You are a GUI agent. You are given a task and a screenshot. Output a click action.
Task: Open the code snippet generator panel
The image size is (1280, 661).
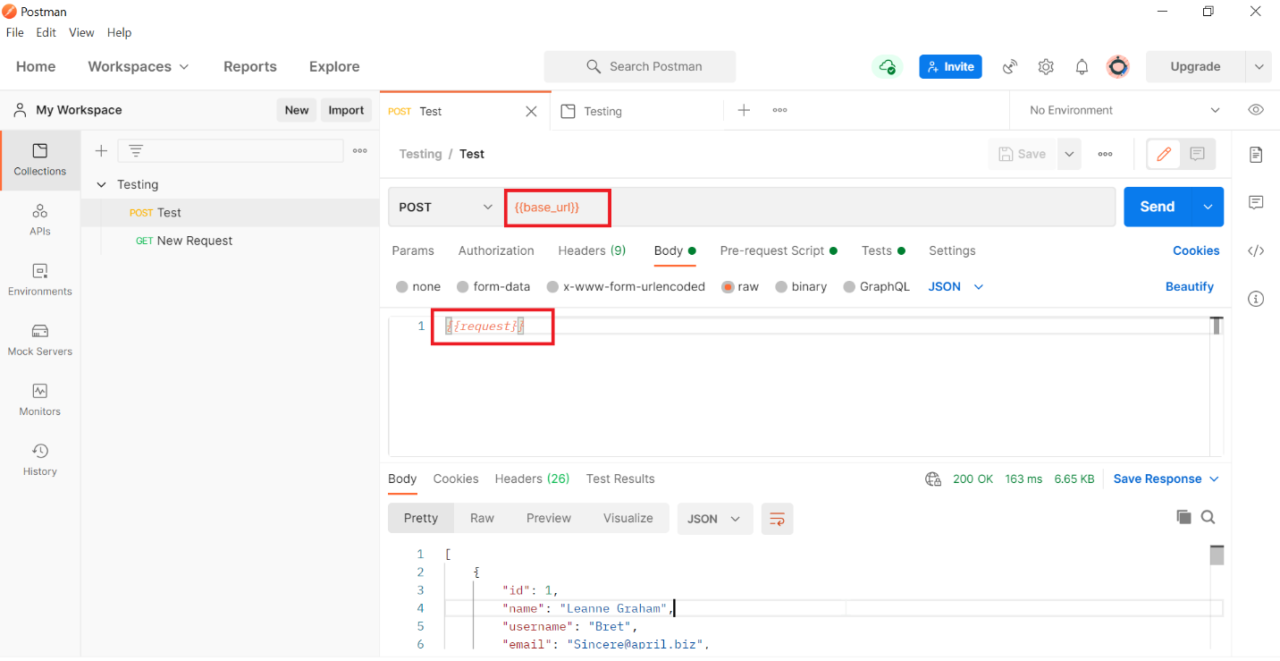[1256, 251]
